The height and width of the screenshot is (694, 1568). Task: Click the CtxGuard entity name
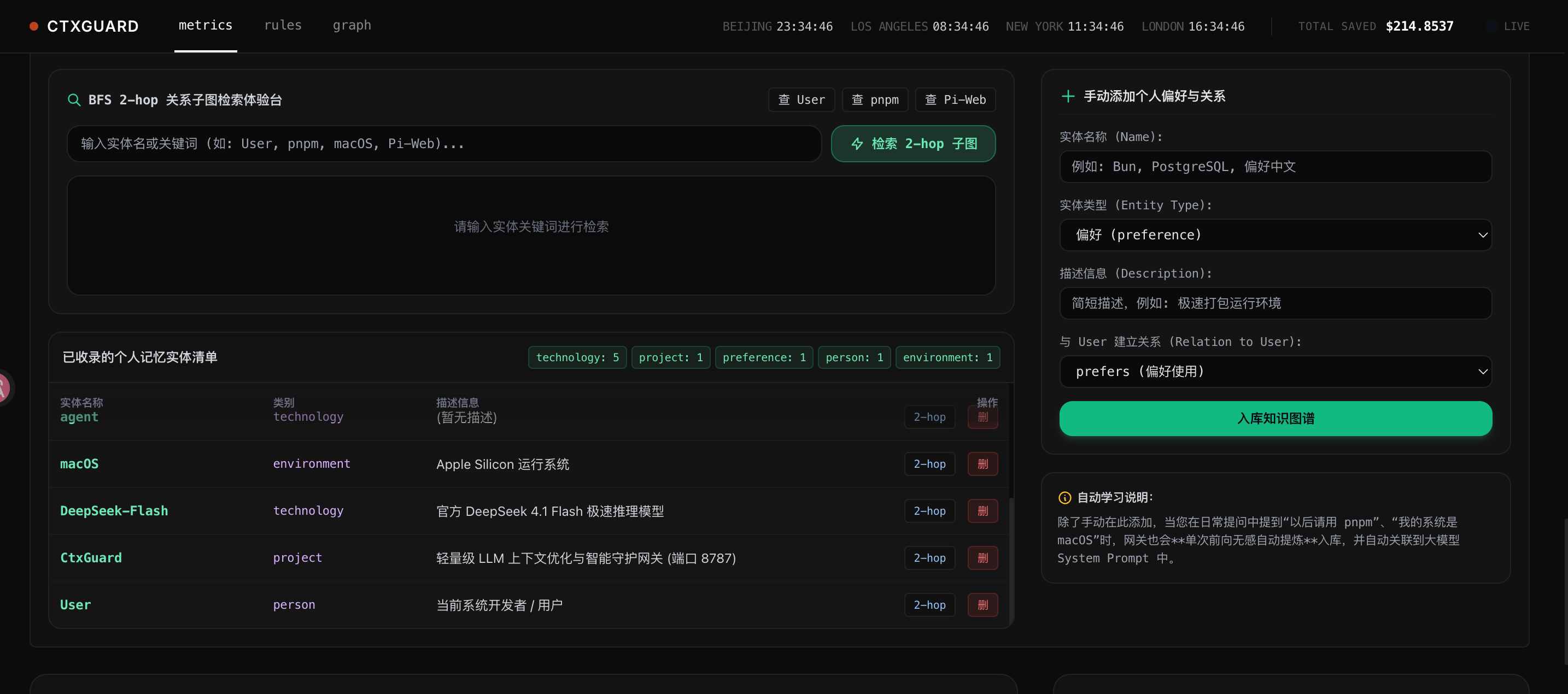click(91, 558)
